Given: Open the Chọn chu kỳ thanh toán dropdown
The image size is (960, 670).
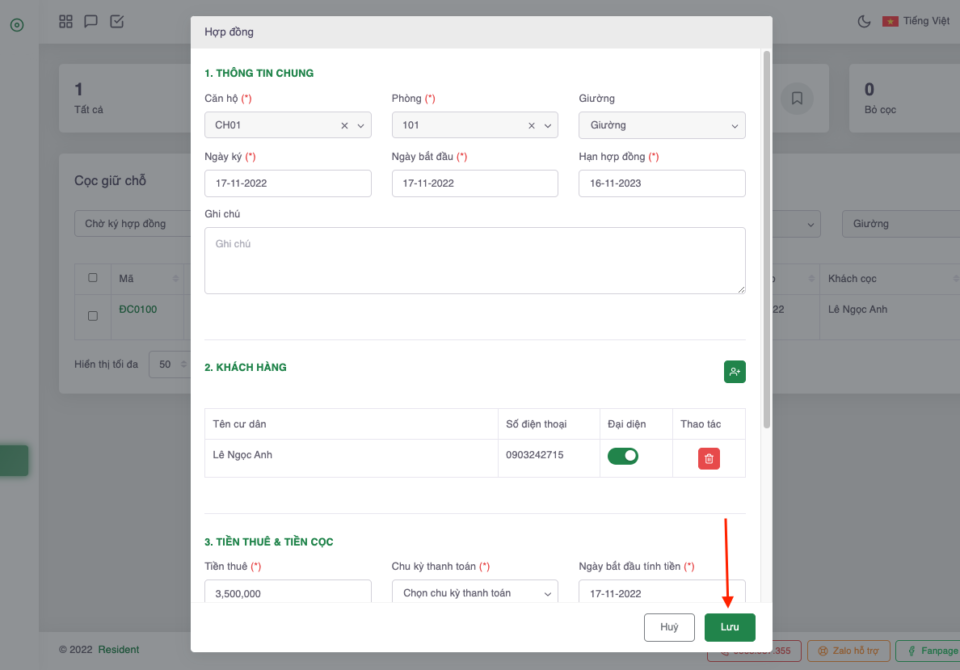Looking at the screenshot, I should pyautogui.click(x=474, y=593).
